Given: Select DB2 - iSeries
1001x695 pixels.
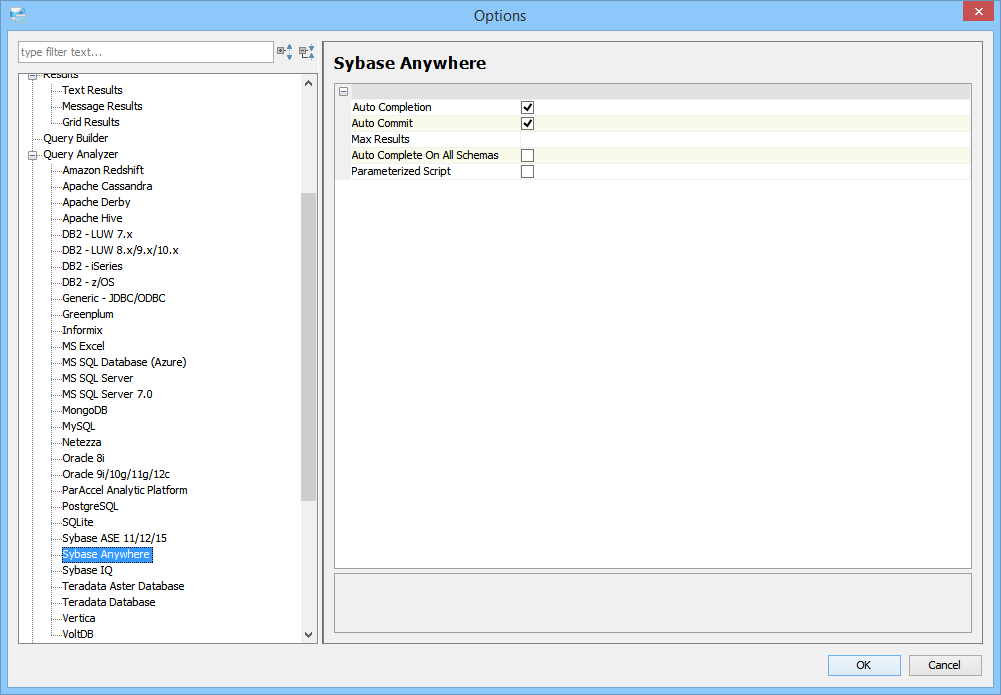Looking at the screenshot, I should pos(92,265).
